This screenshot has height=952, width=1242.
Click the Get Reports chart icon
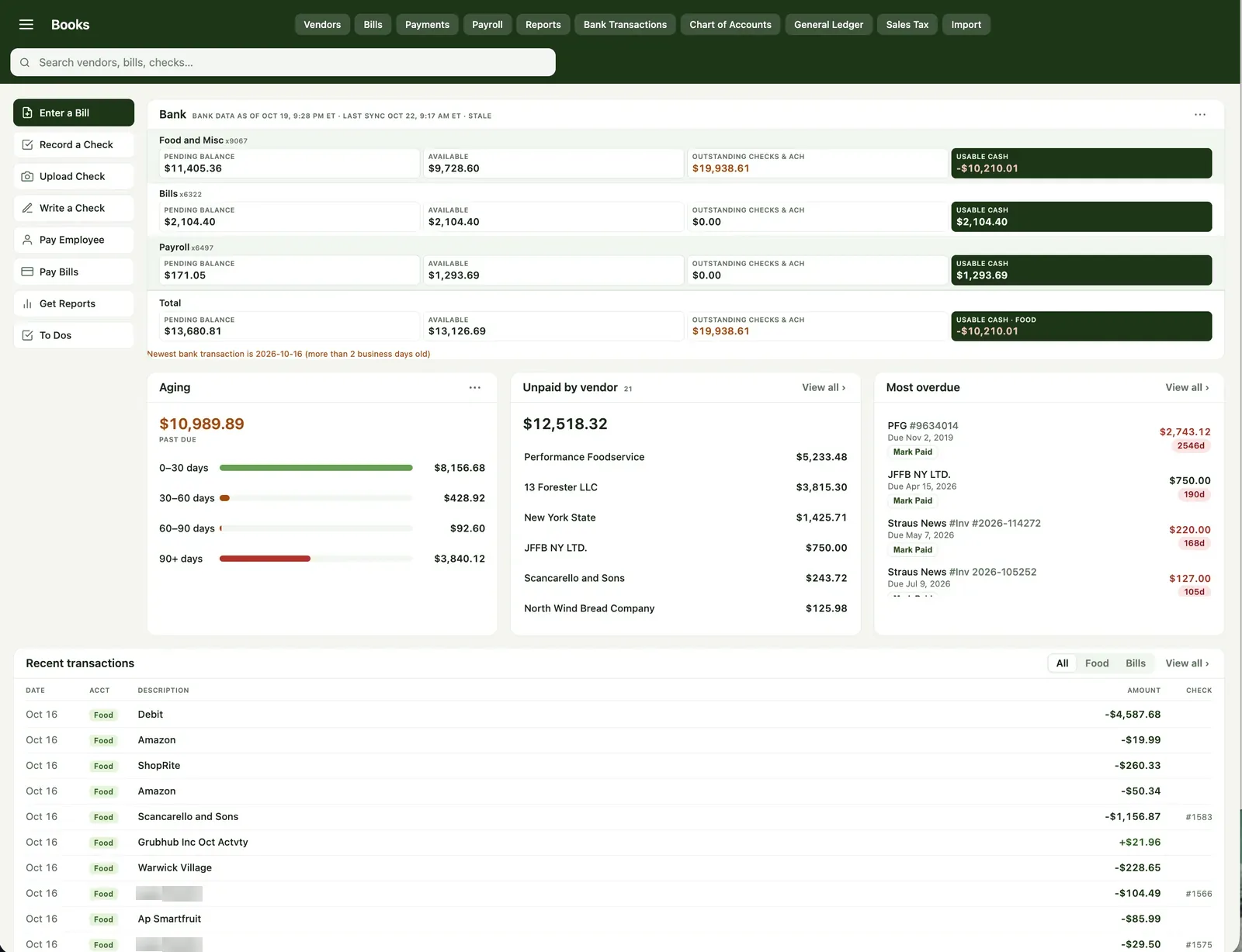click(27, 303)
